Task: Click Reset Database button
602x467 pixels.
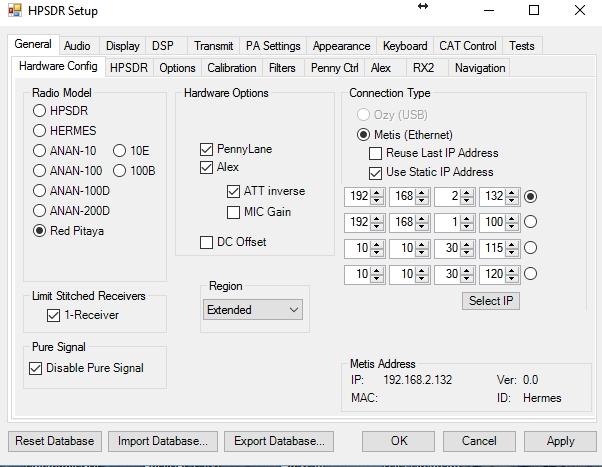Action: pyautogui.click(x=55, y=441)
